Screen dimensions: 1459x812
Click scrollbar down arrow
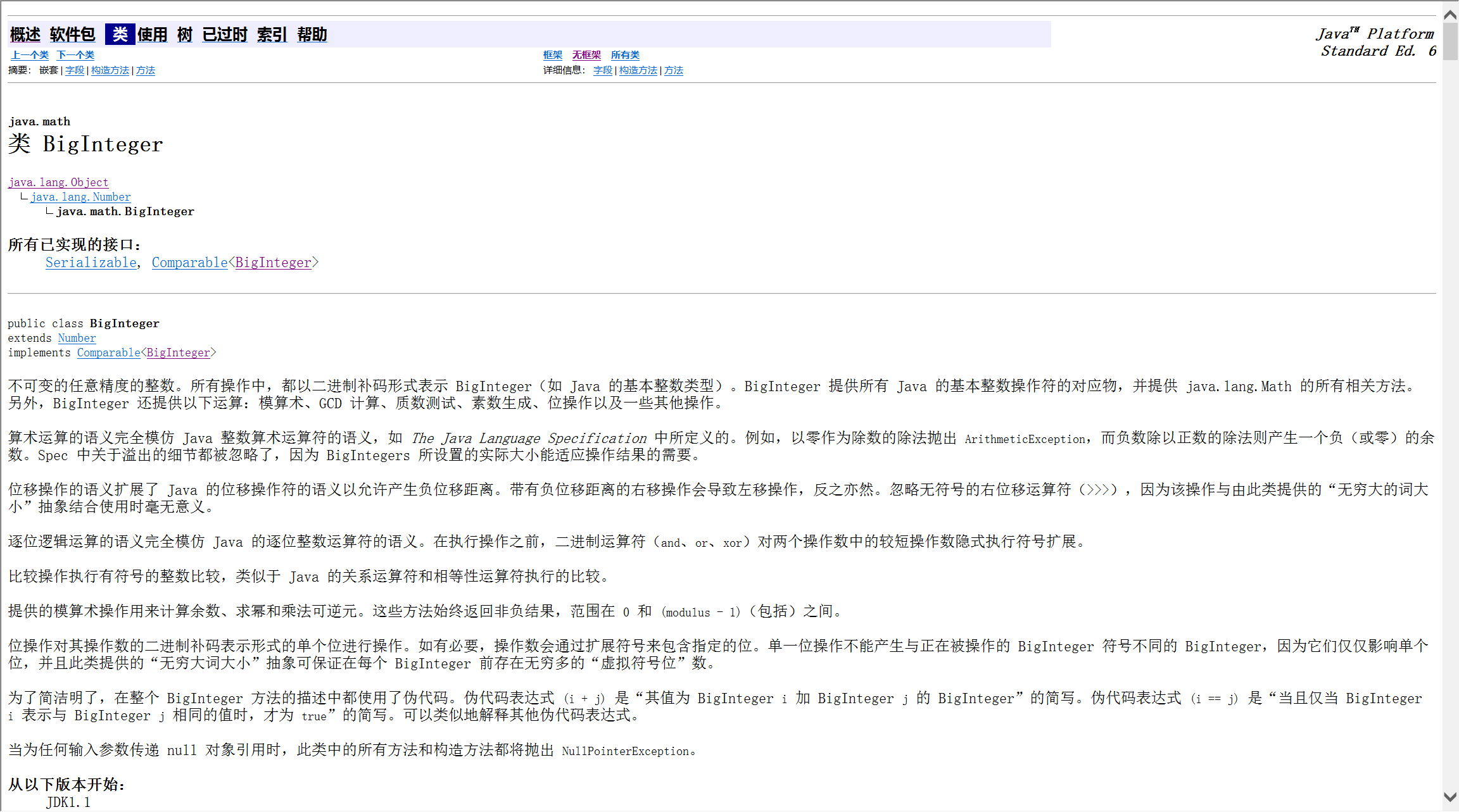click(1450, 797)
